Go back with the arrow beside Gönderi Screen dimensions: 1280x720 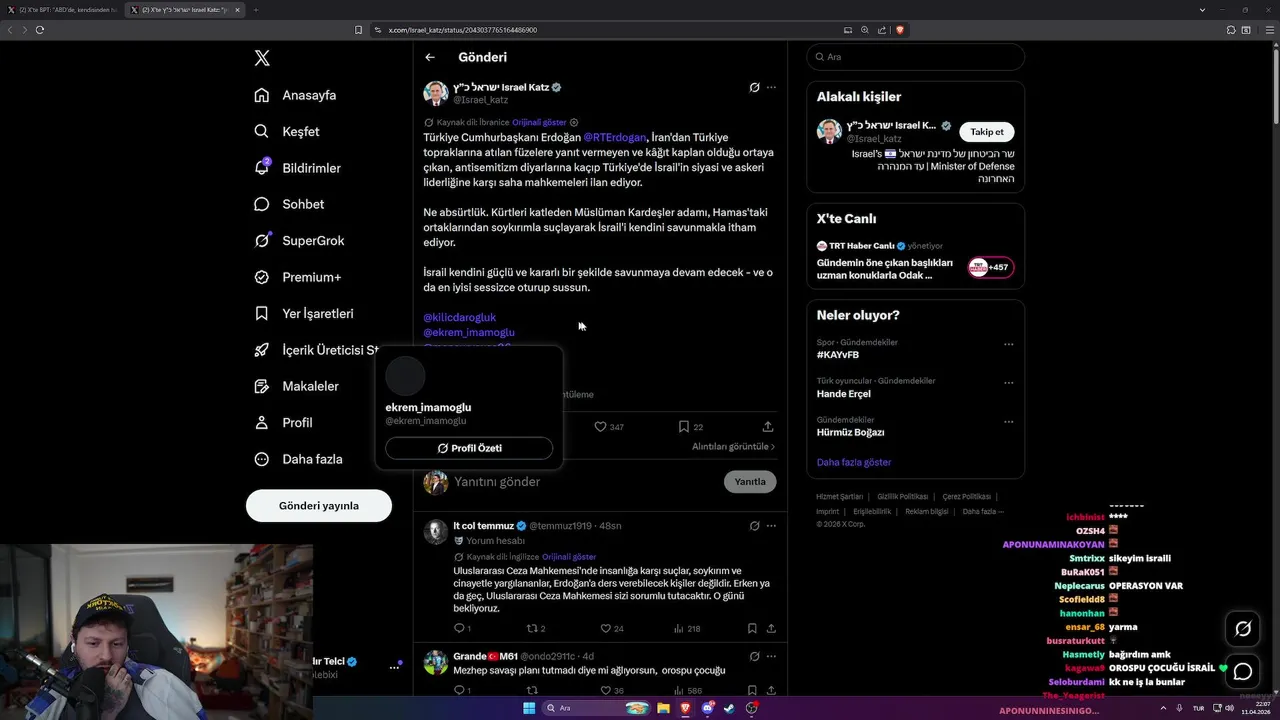[x=430, y=58]
